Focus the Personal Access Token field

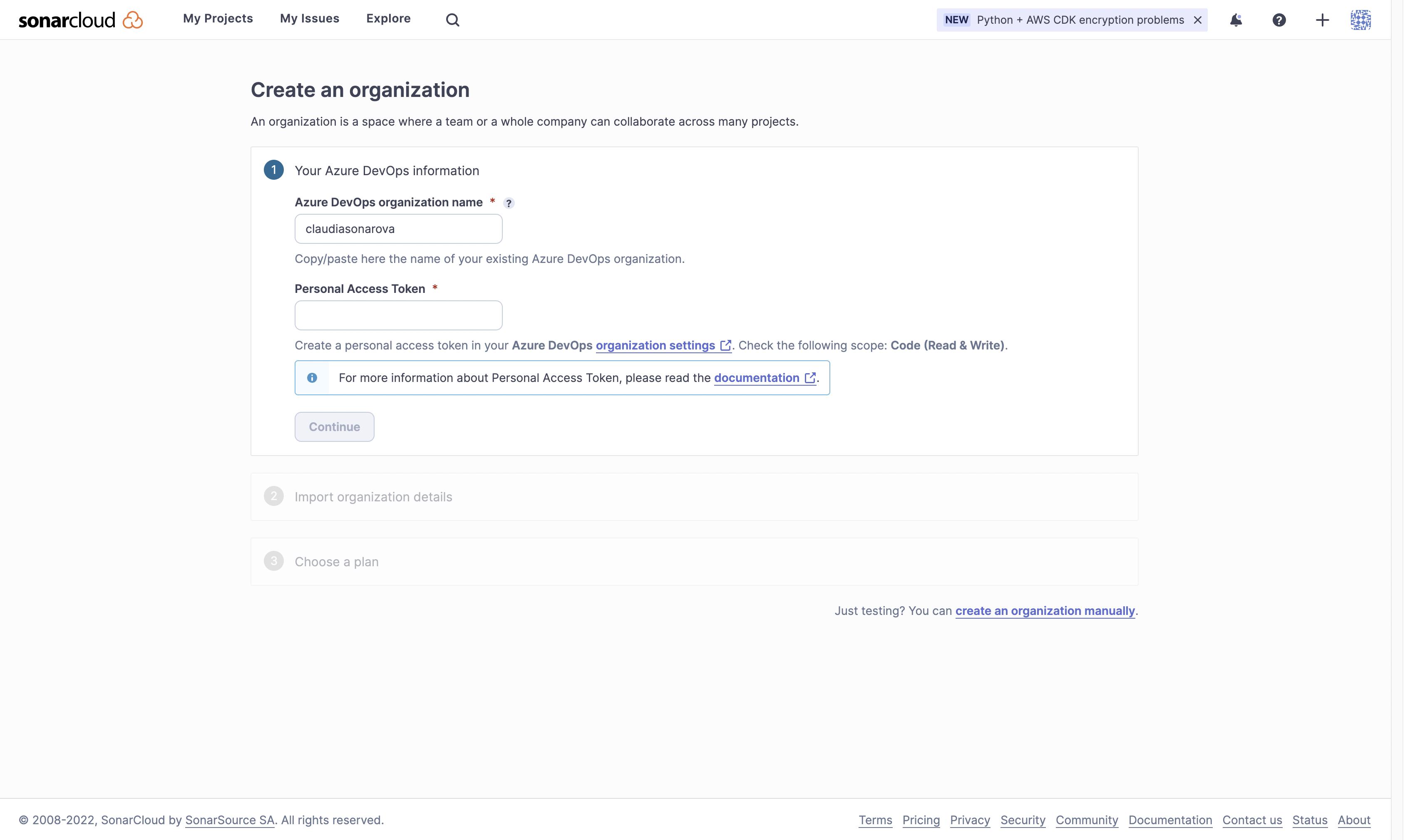pos(398,315)
